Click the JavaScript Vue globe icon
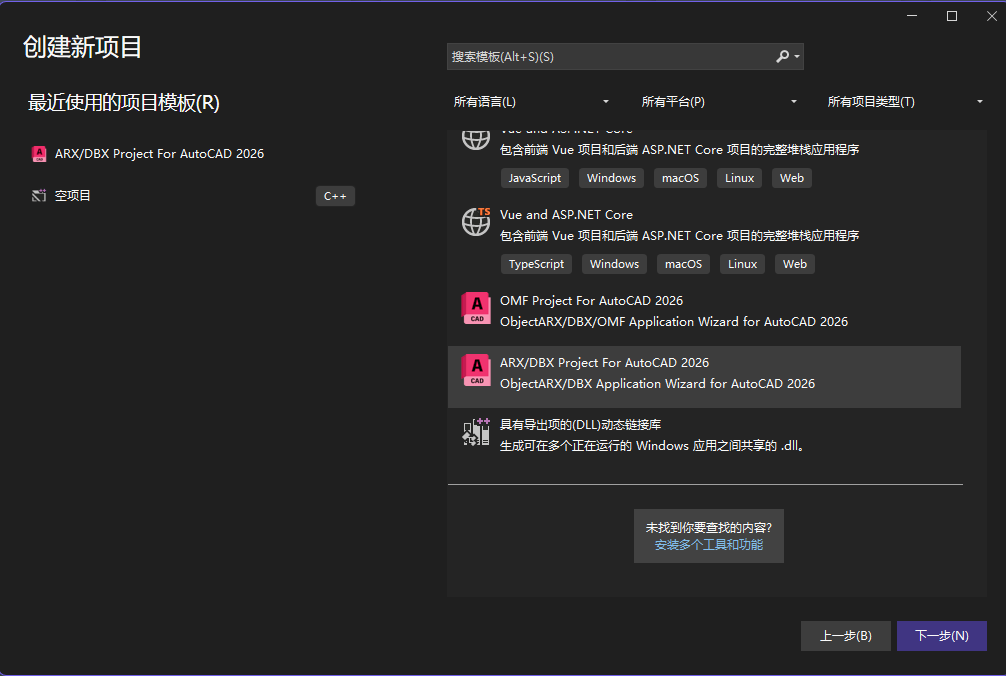The height and width of the screenshot is (676, 1006). 476,139
